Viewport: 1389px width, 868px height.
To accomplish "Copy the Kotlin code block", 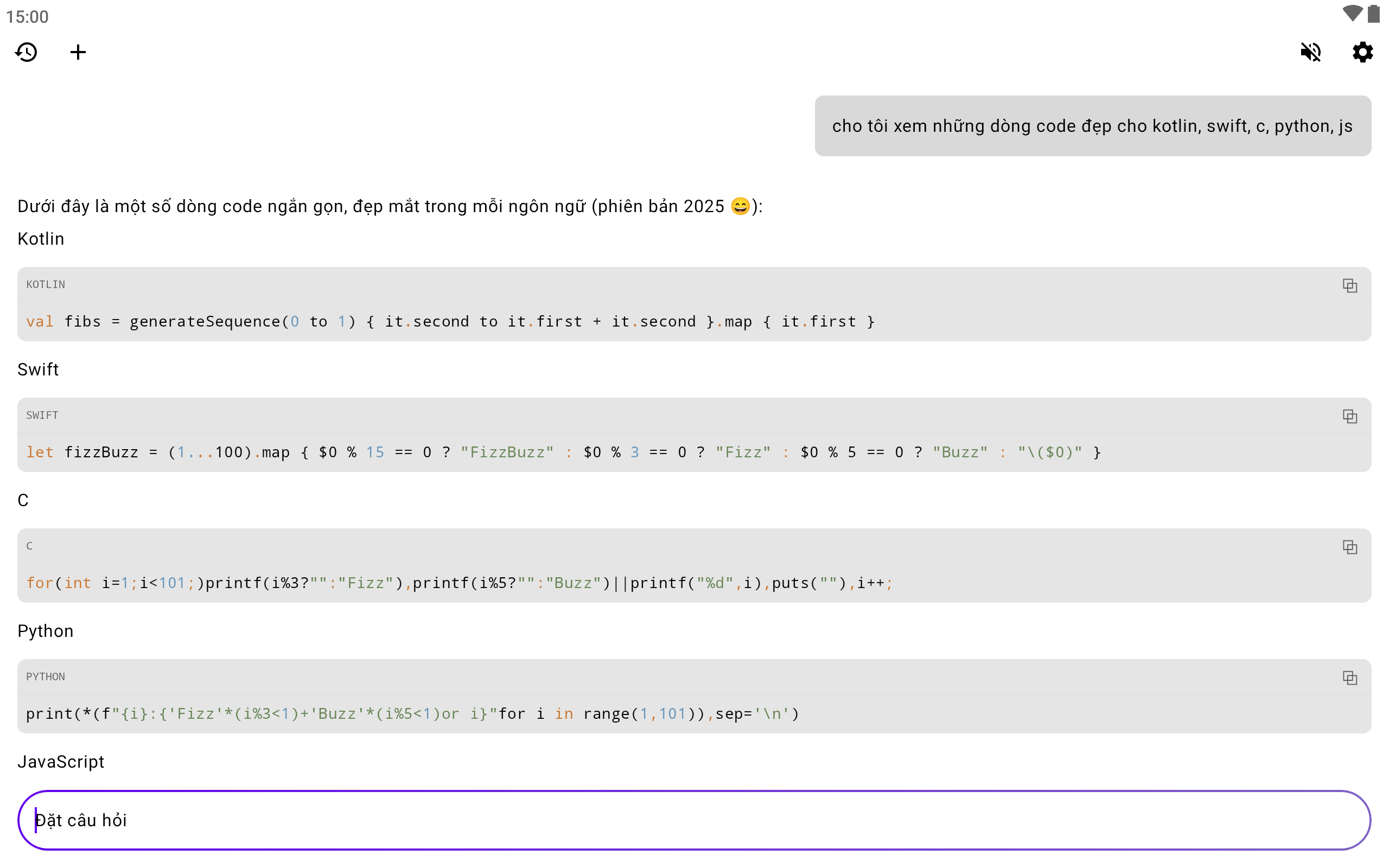I will (1349, 285).
